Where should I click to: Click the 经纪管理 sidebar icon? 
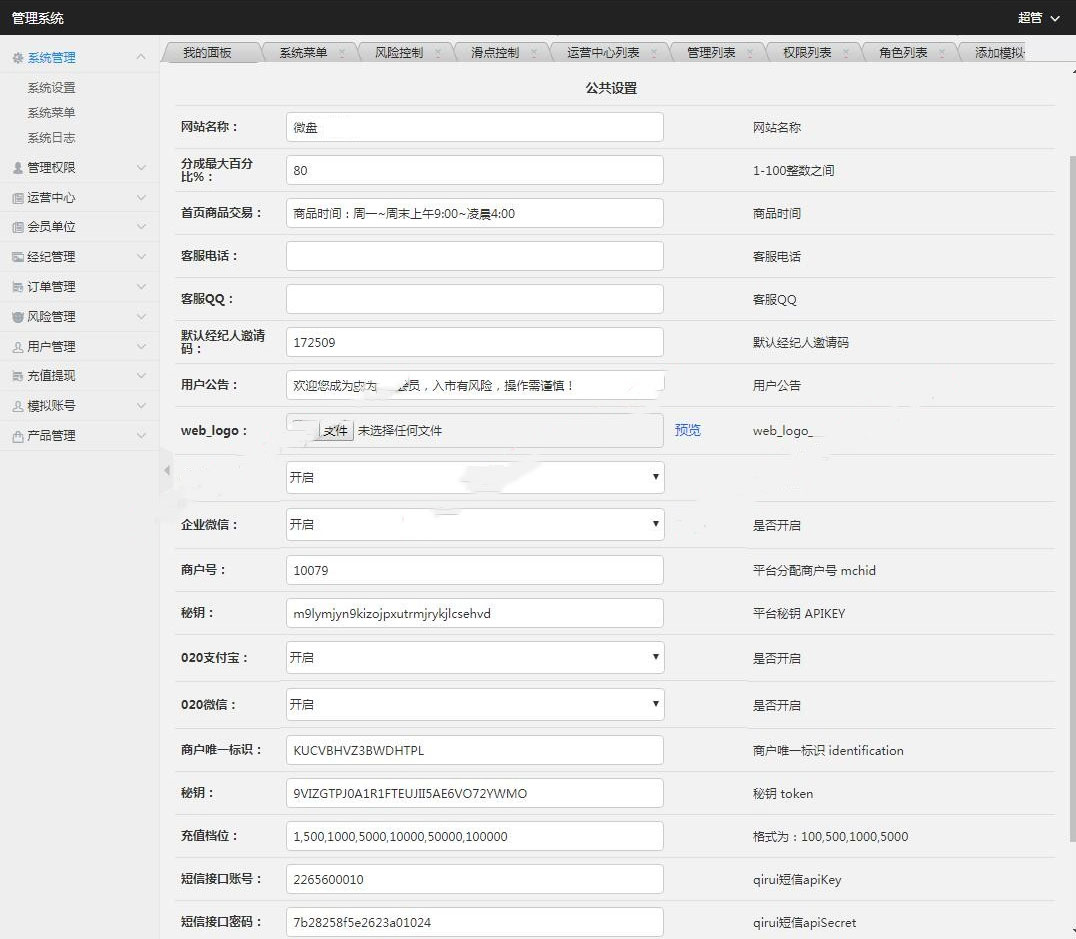(x=14, y=257)
